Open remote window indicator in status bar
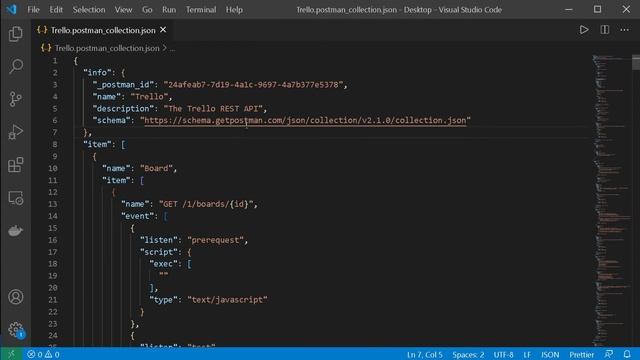 [x=11, y=354]
